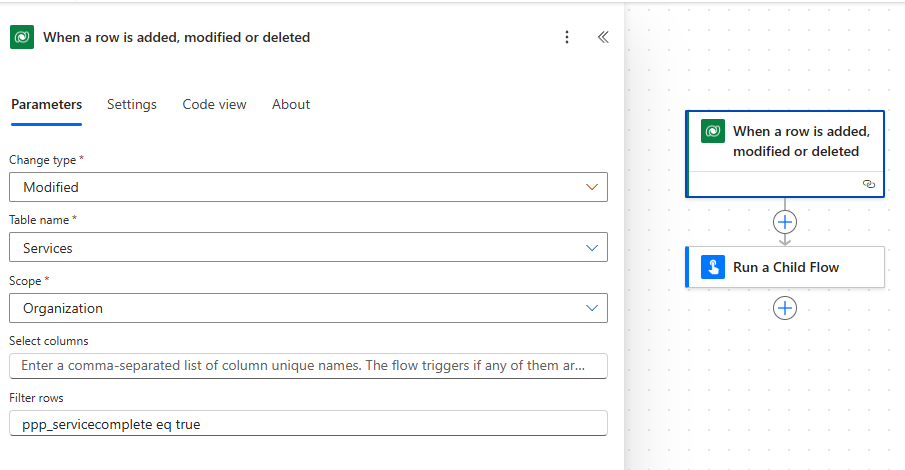Open the three-dot more options menu

(567, 37)
